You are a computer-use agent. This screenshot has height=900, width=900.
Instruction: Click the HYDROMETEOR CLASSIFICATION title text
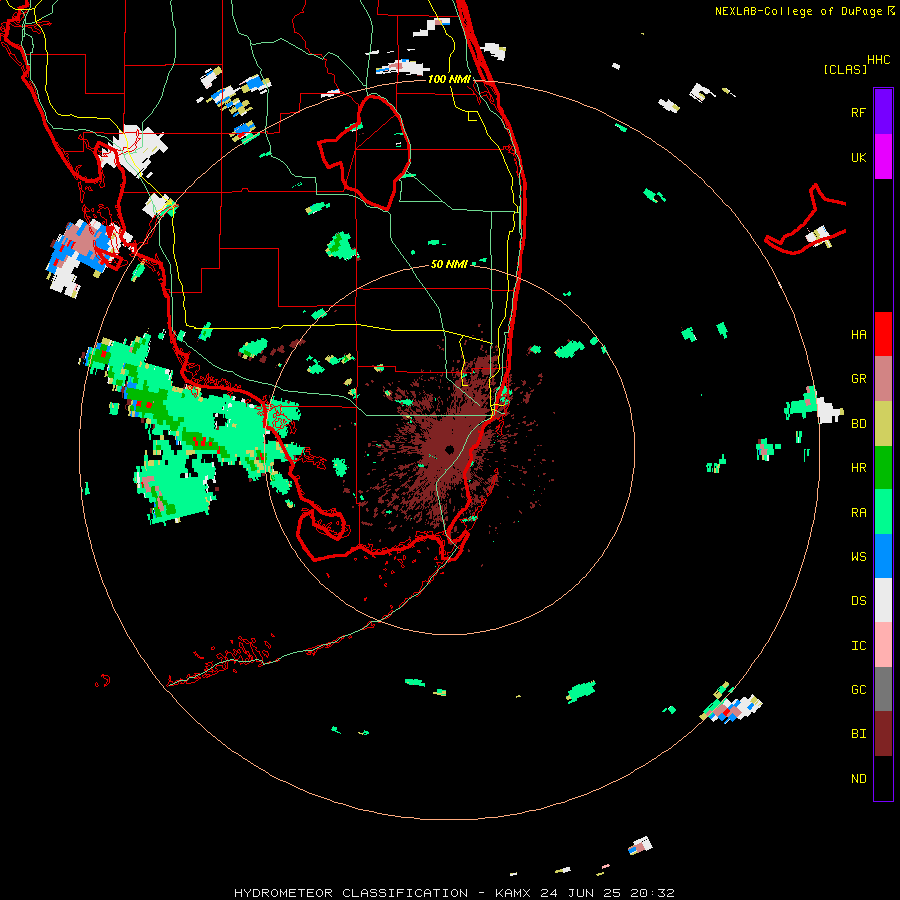tap(351, 893)
